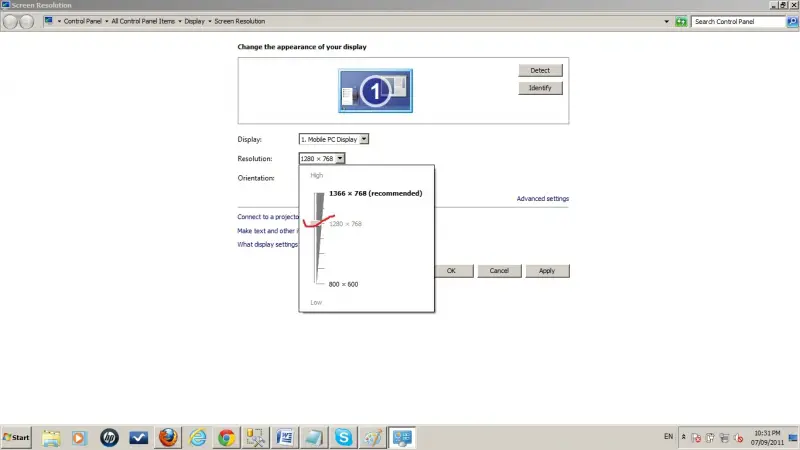Open the Advanced settings link
The image size is (800, 450).
pos(542,198)
